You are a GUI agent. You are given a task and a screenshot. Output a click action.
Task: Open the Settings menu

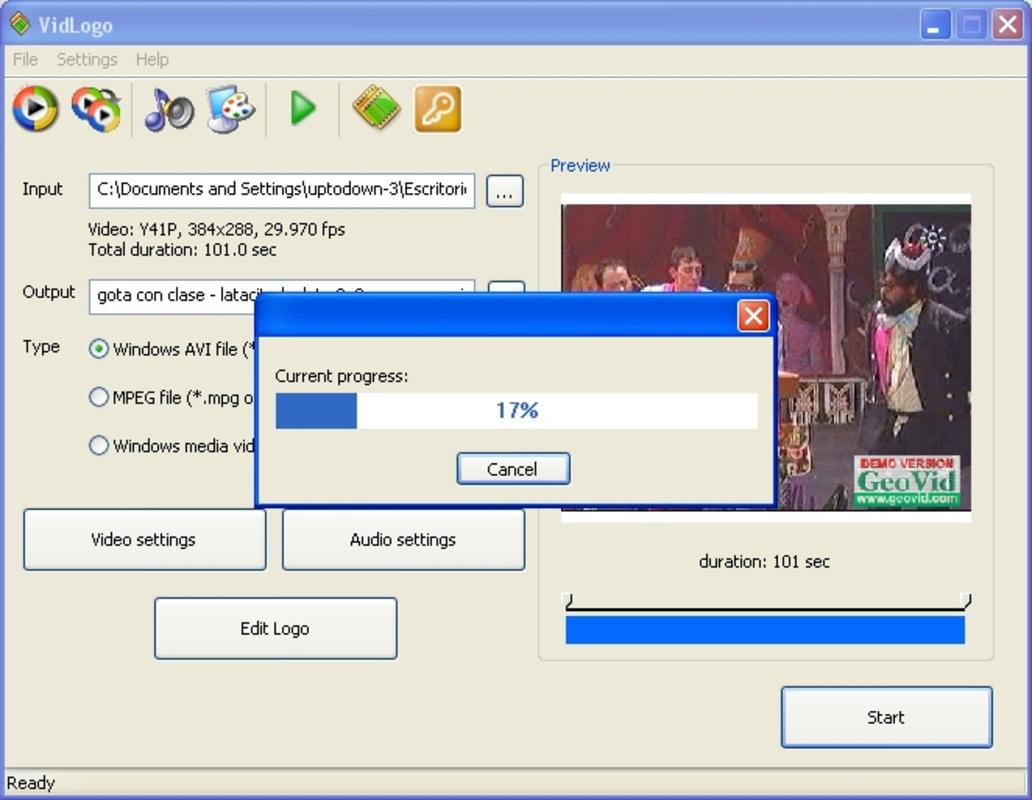coord(87,59)
